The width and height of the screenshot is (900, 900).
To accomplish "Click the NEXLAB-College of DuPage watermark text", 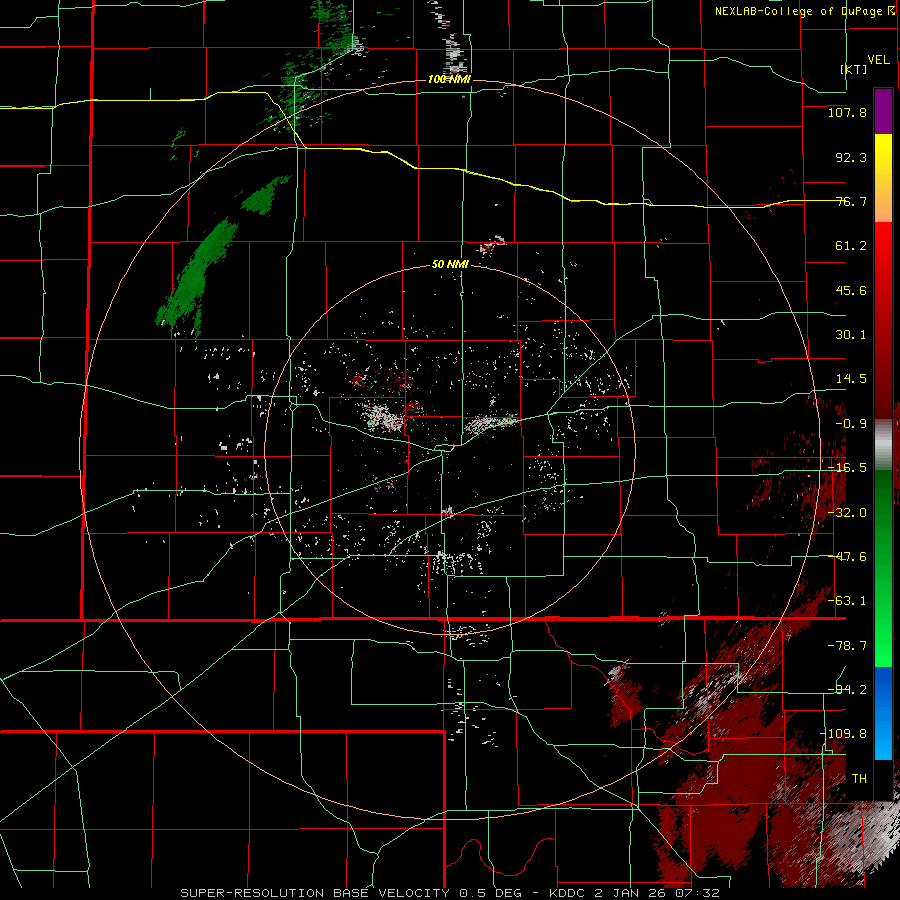I will pyautogui.click(x=806, y=11).
